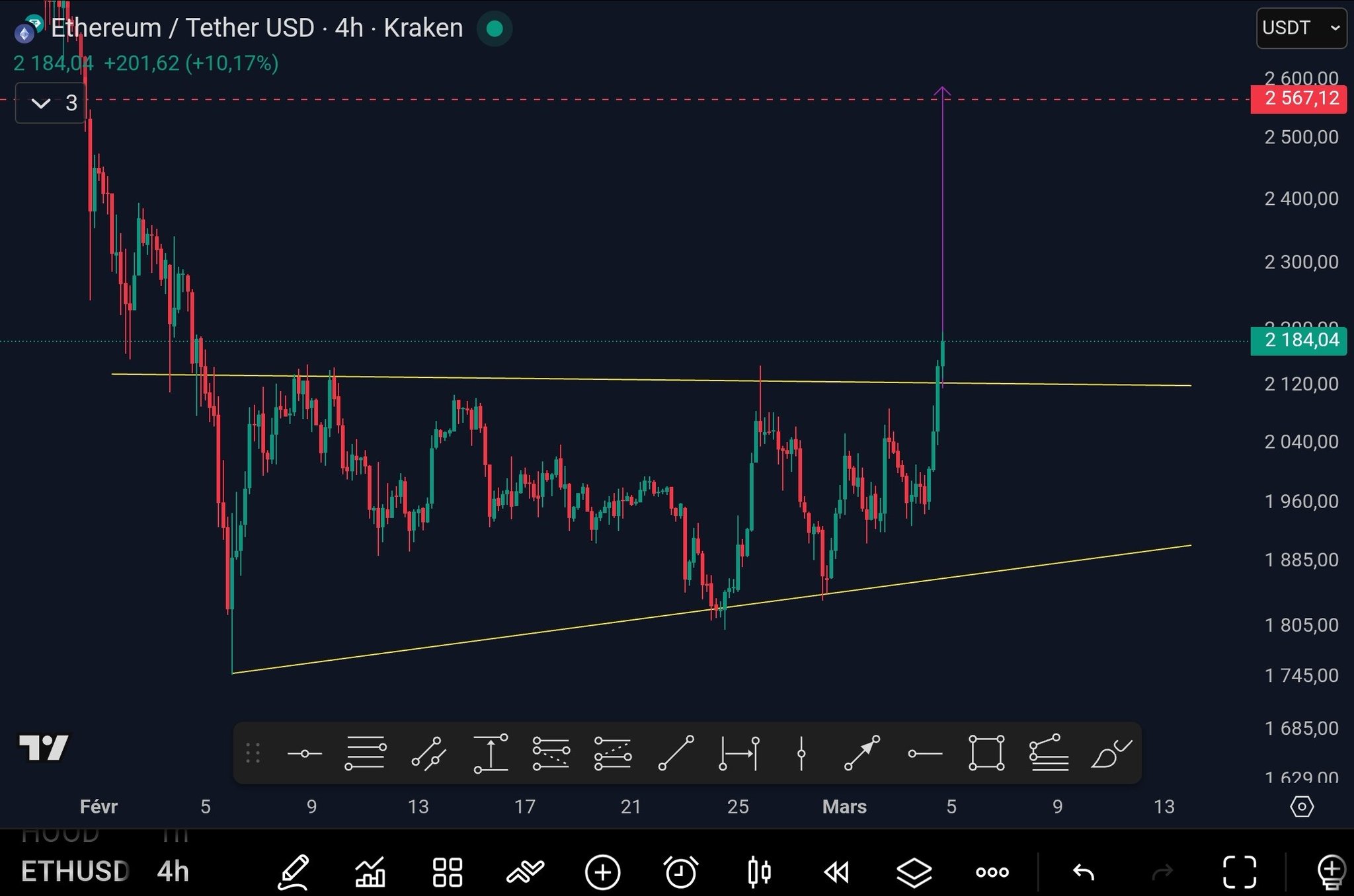Screen dimensions: 1354x896
Task: Expand the collapsed indicators legend labeled 3
Action: point(51,103)
